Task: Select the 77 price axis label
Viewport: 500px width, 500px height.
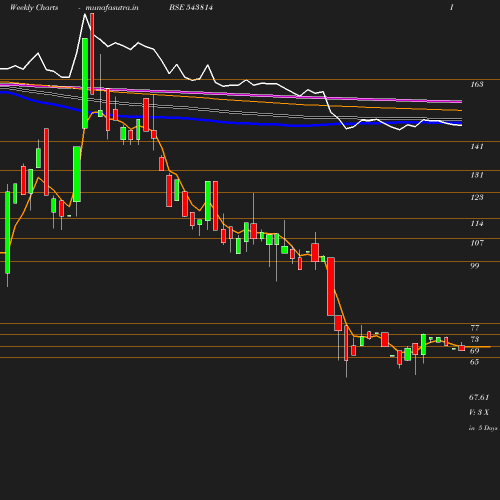Action: click(475, 328)
